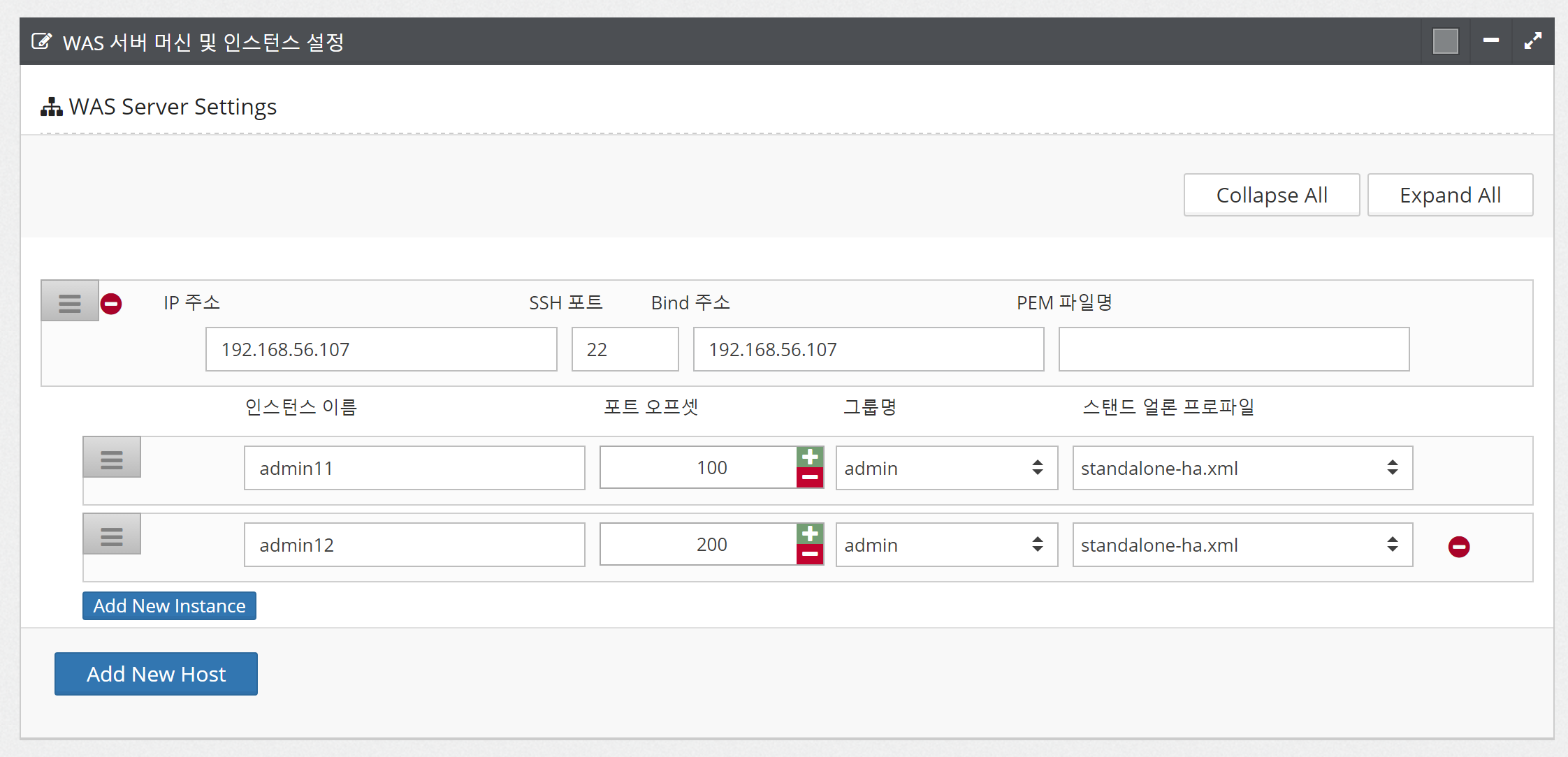The width and height of the screenshot is (1568, 757).
Task: Click the admin12 instance drag handle
Action: pyautogui.click(x=111, y=536)
